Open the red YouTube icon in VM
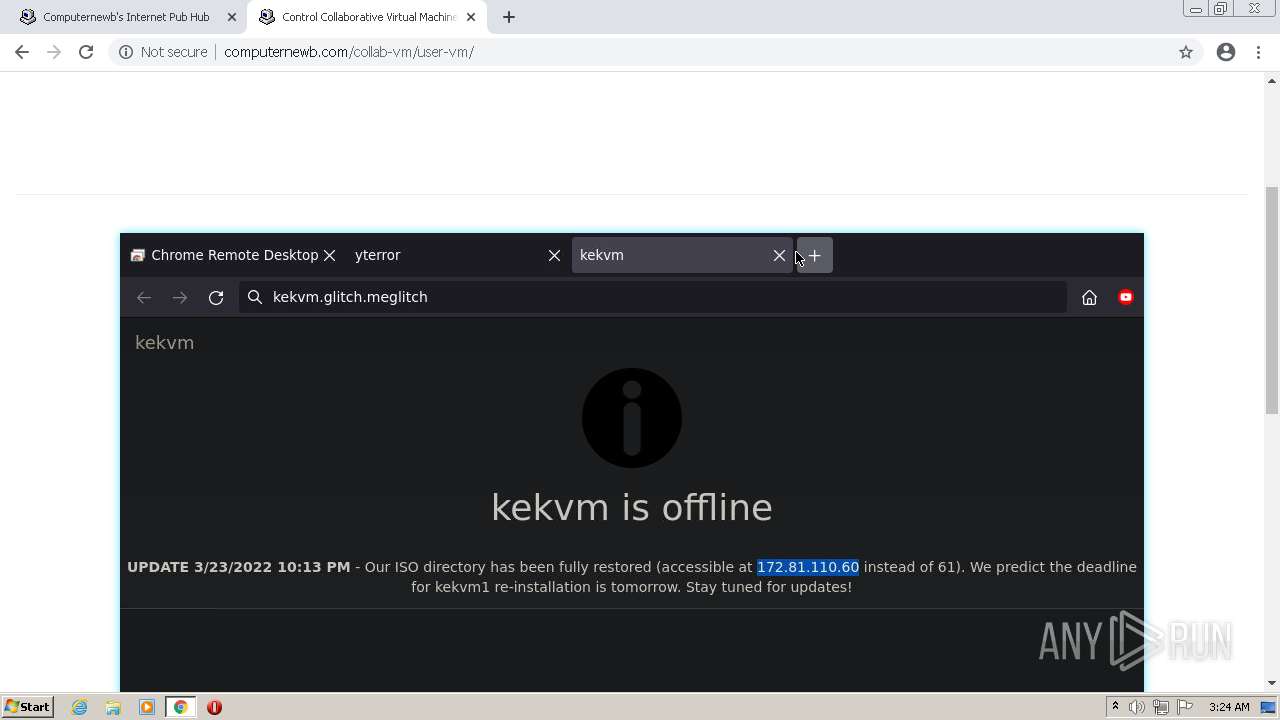The height and width of the screenshot is (720, 1280). (x=1125, y=297)
